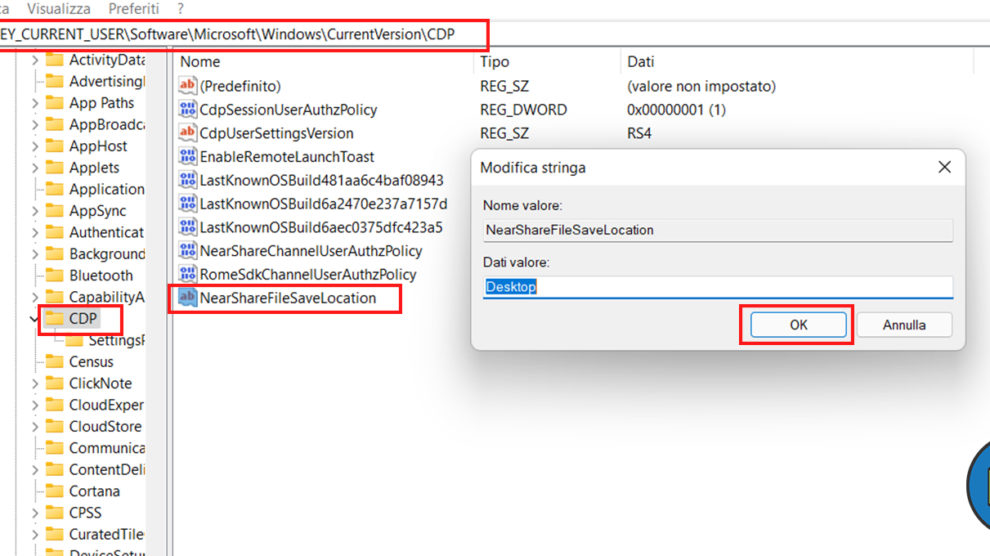990x556 pixels.
Task: Click the RS4 data value
Action: 639,133
